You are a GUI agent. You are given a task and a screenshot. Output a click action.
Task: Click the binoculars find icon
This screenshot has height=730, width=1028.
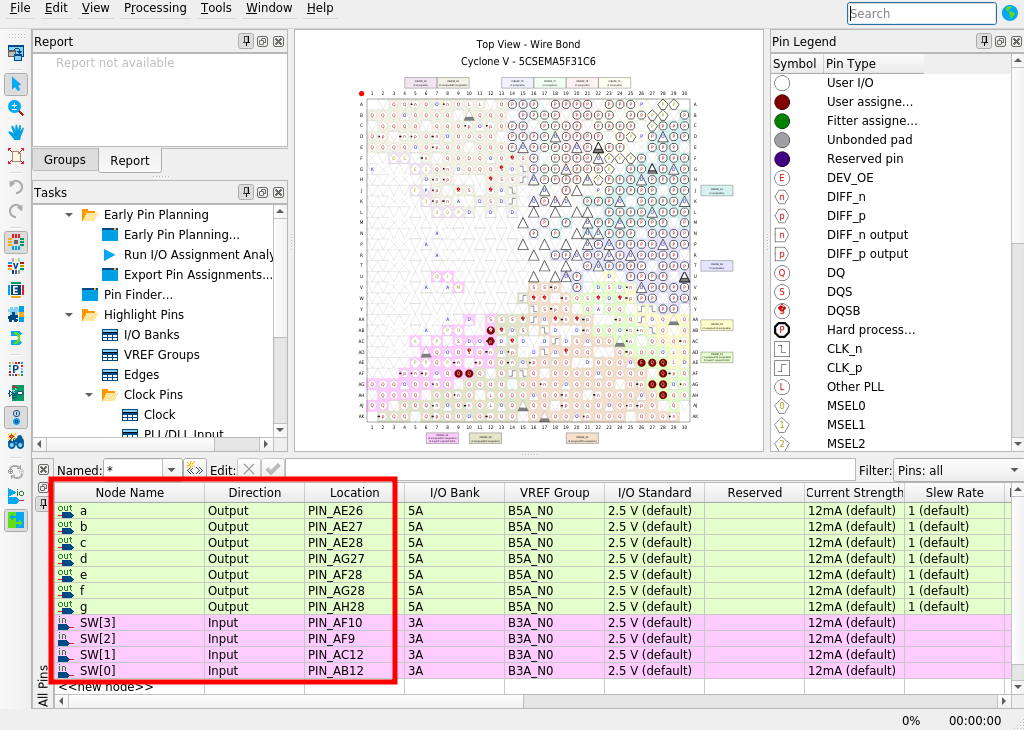pyautogui.click(x=16, y=441)
